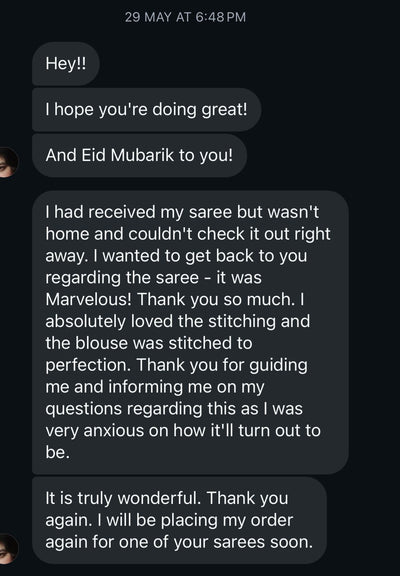Click "again. I will be placing my order" line
Image resolution: width=400 pixels, height=576 pixels.
[169, 520]
